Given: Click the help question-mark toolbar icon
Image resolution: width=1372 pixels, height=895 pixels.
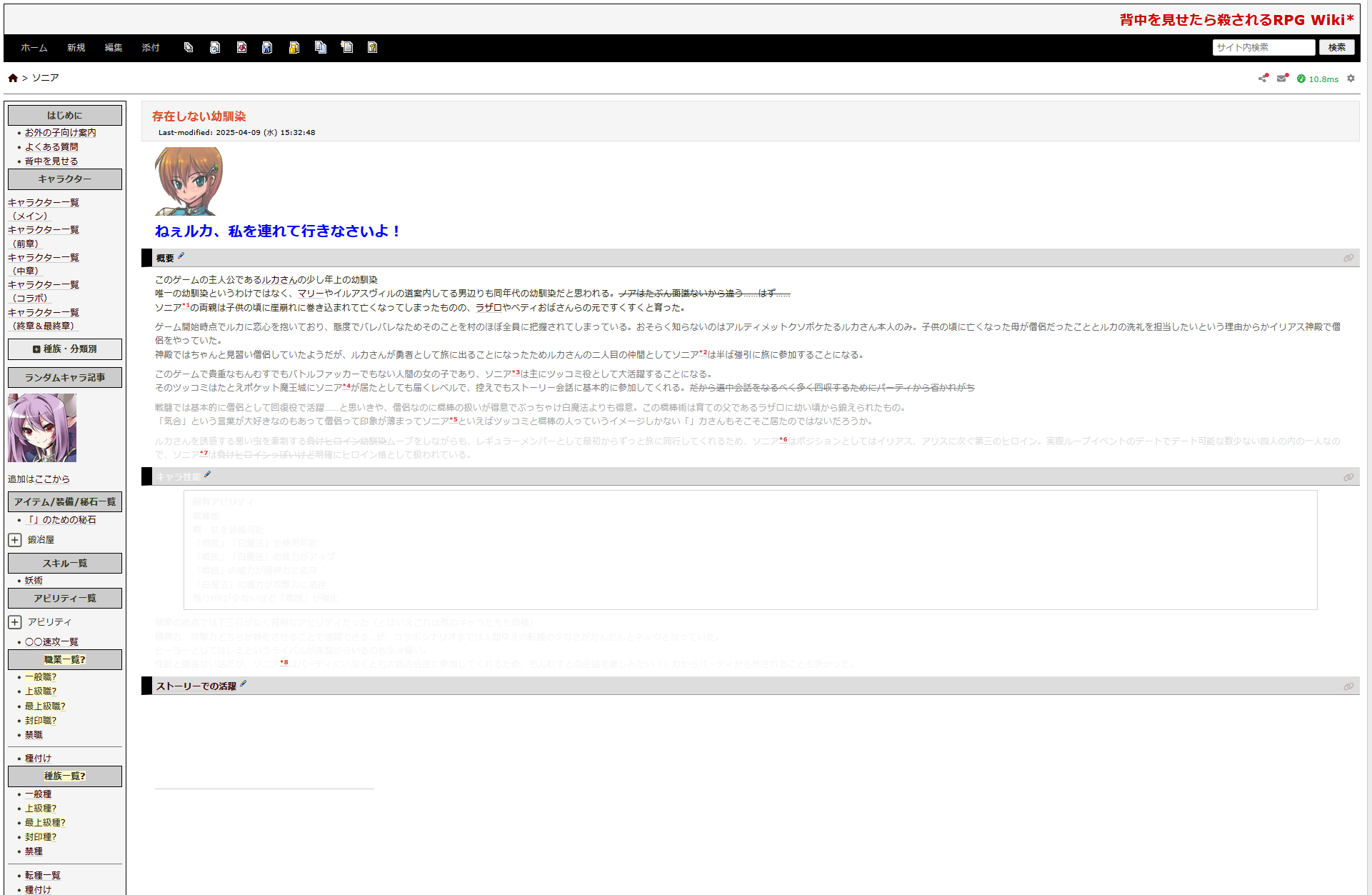Looking at the screenshot, I should click(x=372, y=48).
